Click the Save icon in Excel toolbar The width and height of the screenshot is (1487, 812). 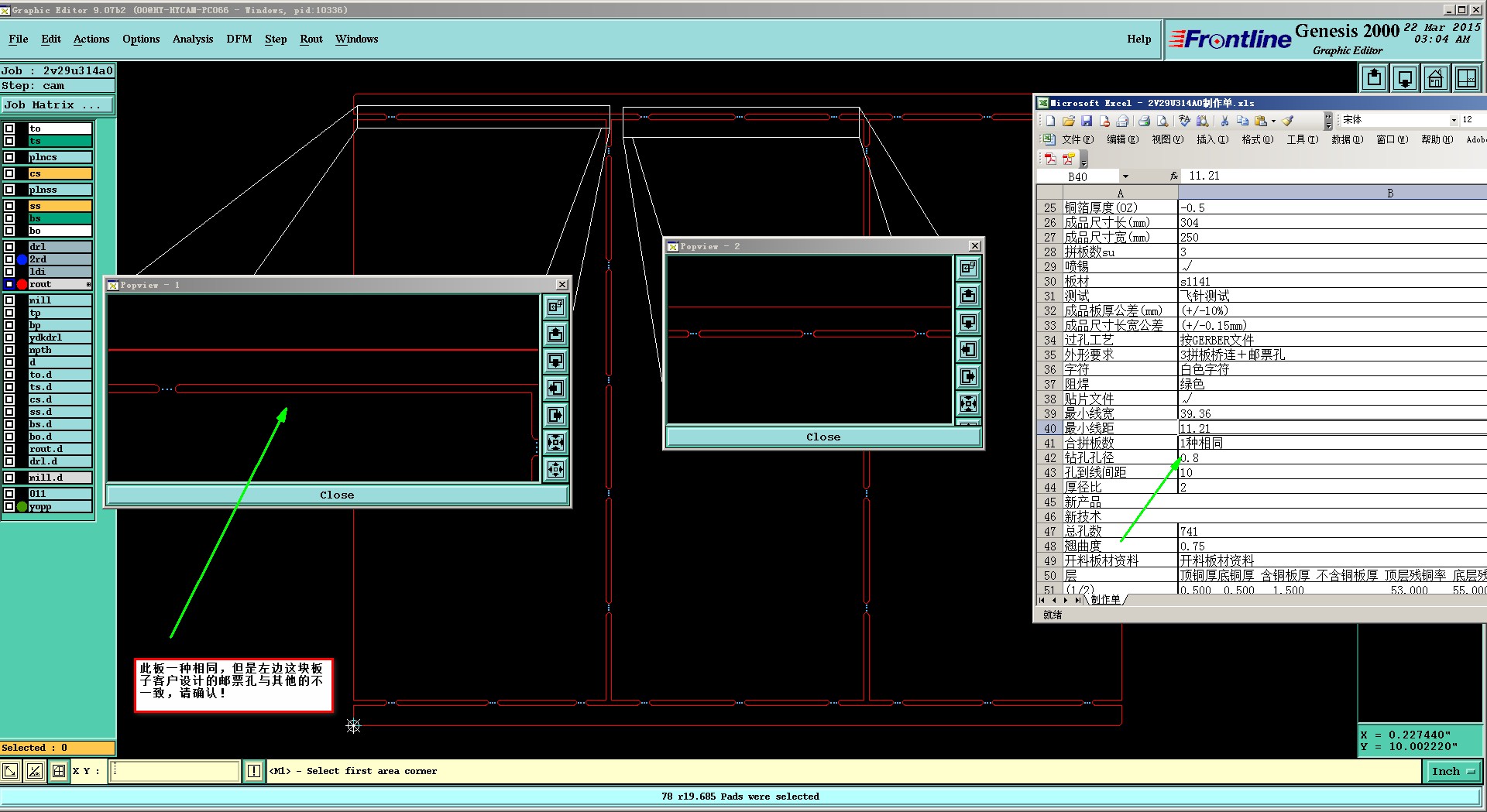pos(1087,121)
